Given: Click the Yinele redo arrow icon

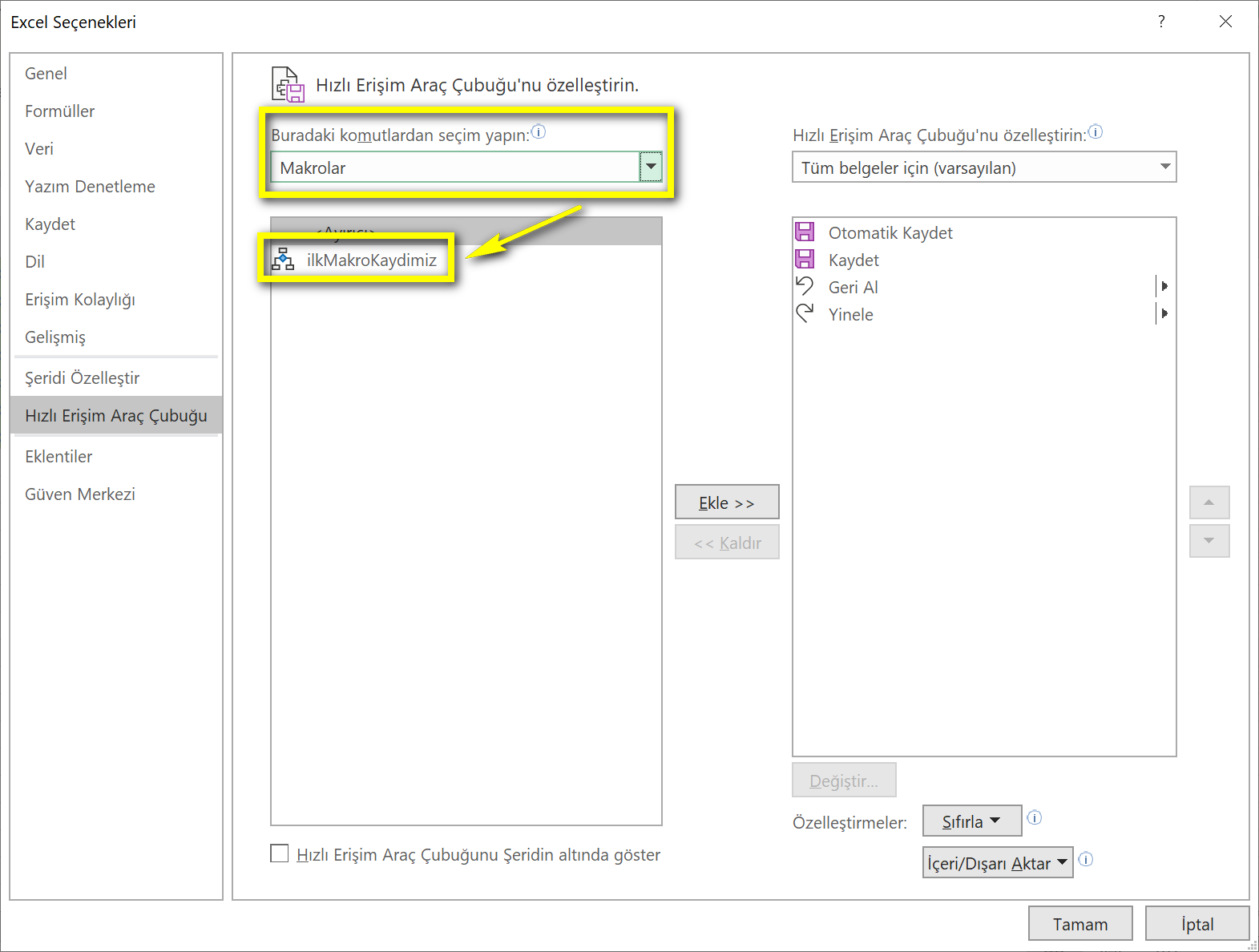Looking at the screenshot, I should click(805, 313).
